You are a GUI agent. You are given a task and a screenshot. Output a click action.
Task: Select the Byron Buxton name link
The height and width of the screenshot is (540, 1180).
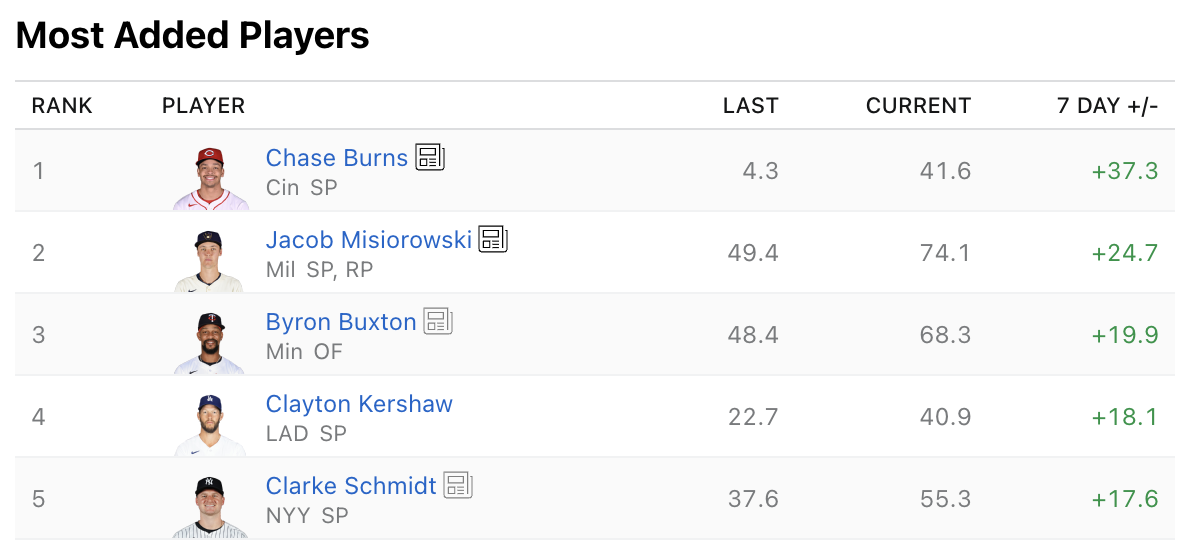(341, 322)
